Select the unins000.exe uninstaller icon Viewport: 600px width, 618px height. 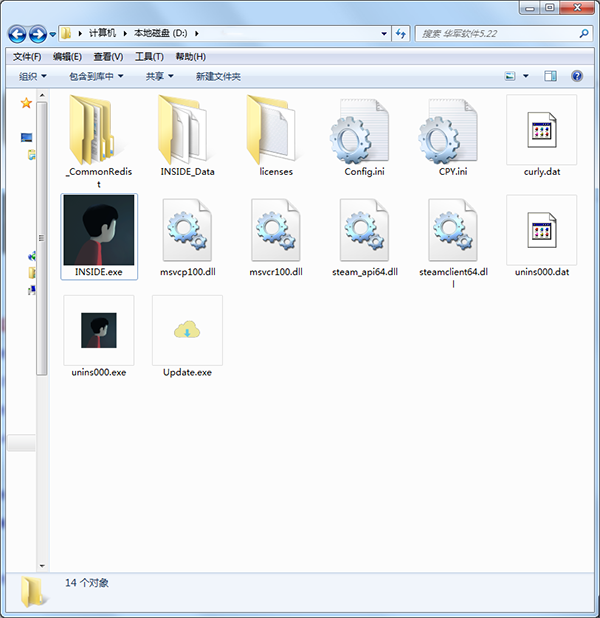pyautogui.click(x=99, y=330)
